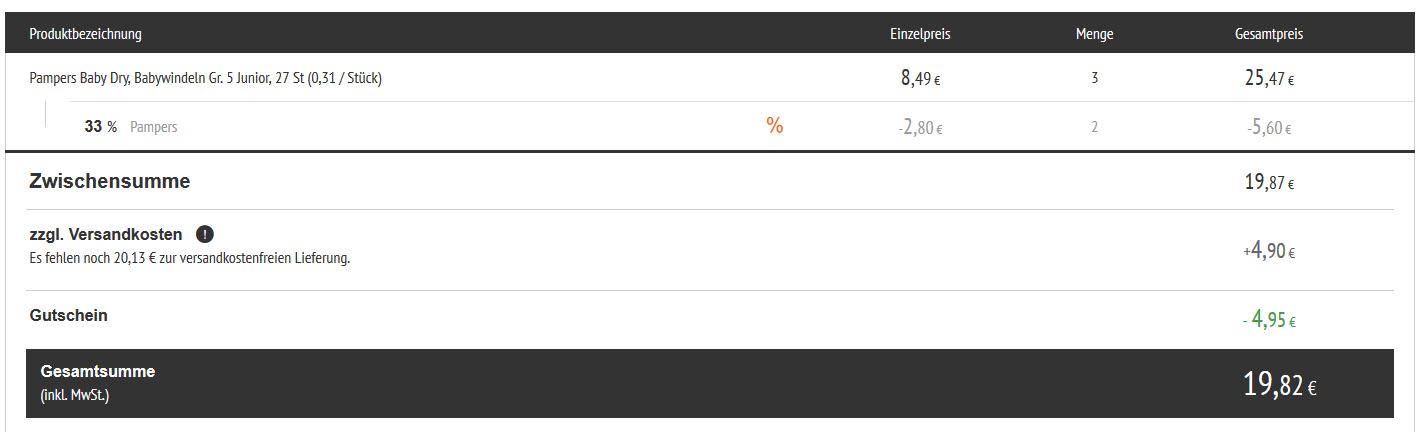This screenshot has width=1428, height=432.
Task: Click the product quantity value 3
Action: (1095, 79)
